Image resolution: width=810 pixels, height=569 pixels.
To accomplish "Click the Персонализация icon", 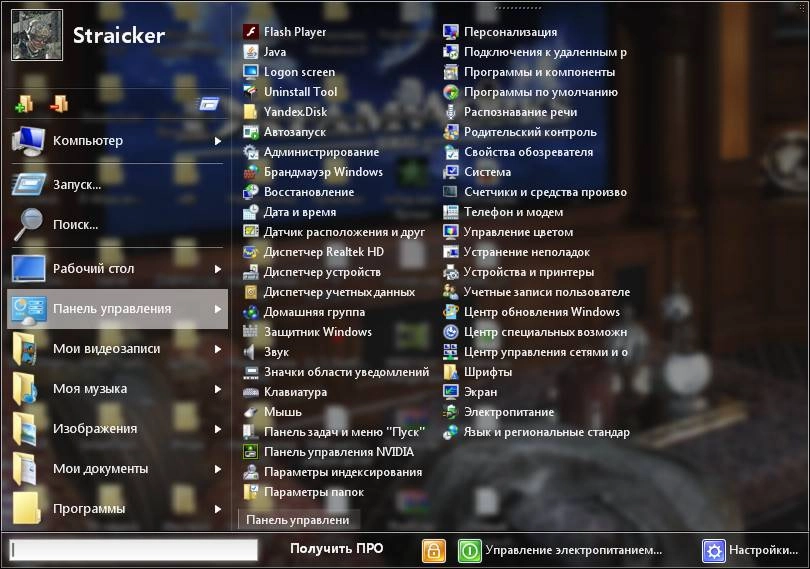I will (x=450, y=32).
